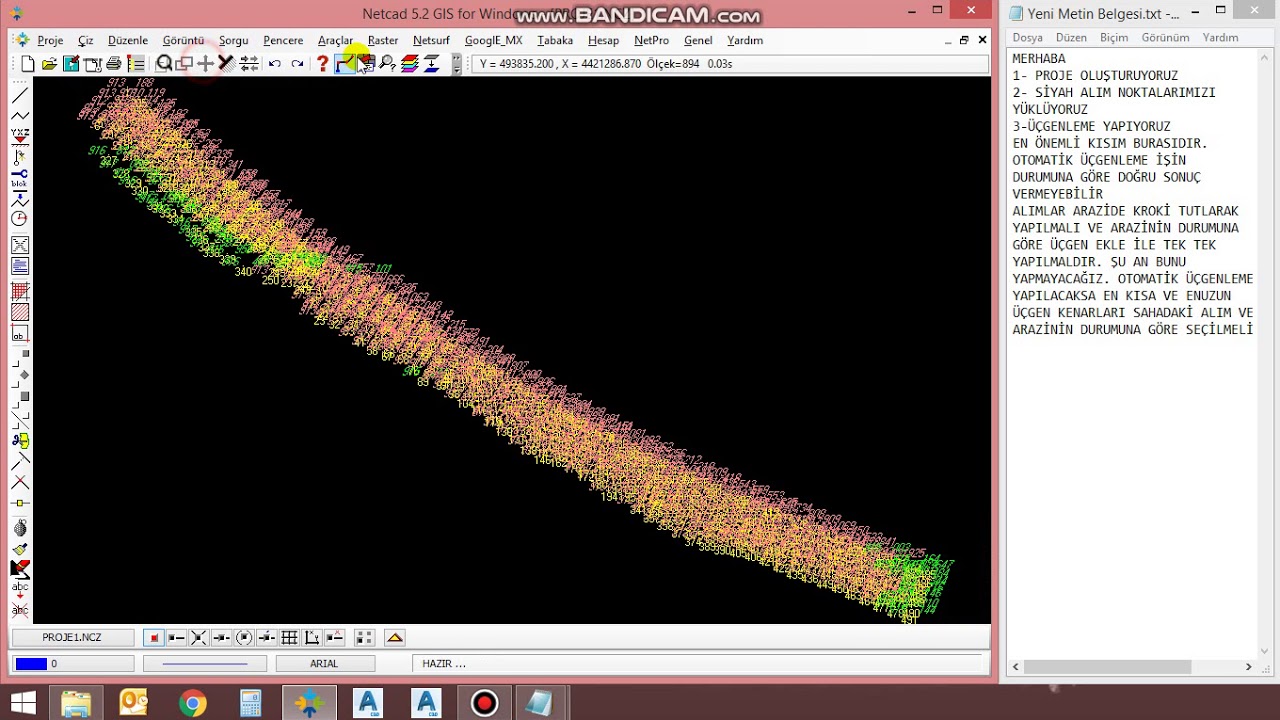Toggle the four-squares snap options button

tap(364, 638)
